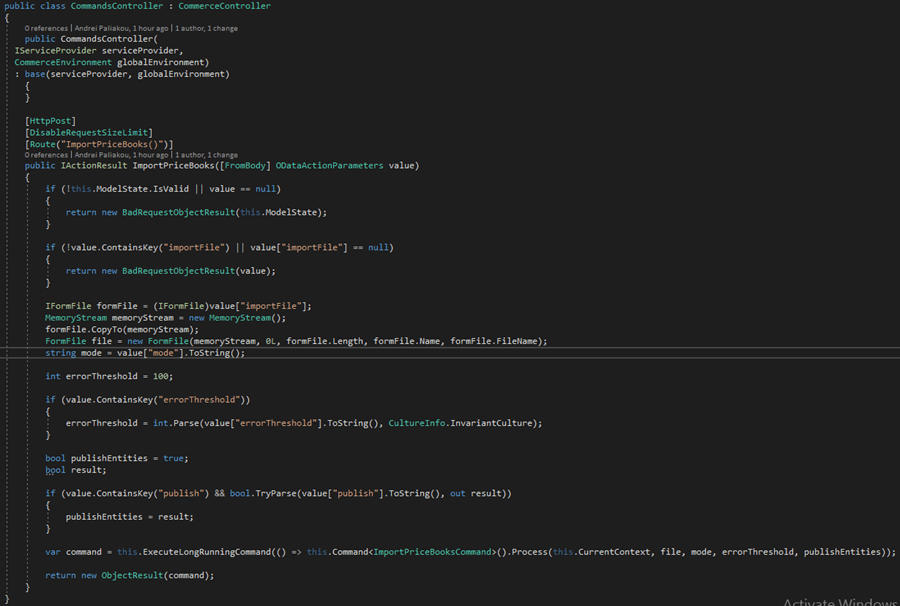The image size is (900, 606).
Task: Click the underlined bool keyword before result
Action: pos(55,470)
